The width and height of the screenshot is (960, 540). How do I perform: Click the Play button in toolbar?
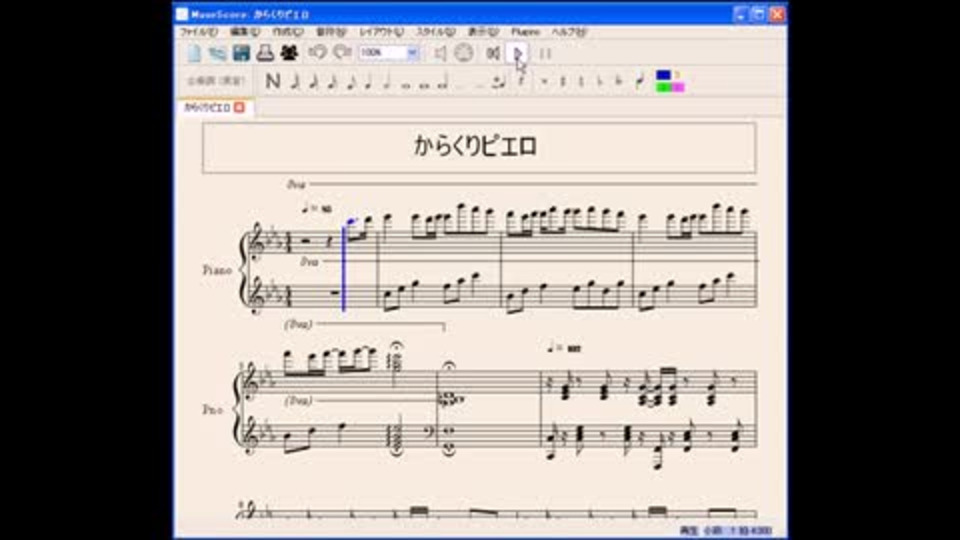[x=518, y=53]
